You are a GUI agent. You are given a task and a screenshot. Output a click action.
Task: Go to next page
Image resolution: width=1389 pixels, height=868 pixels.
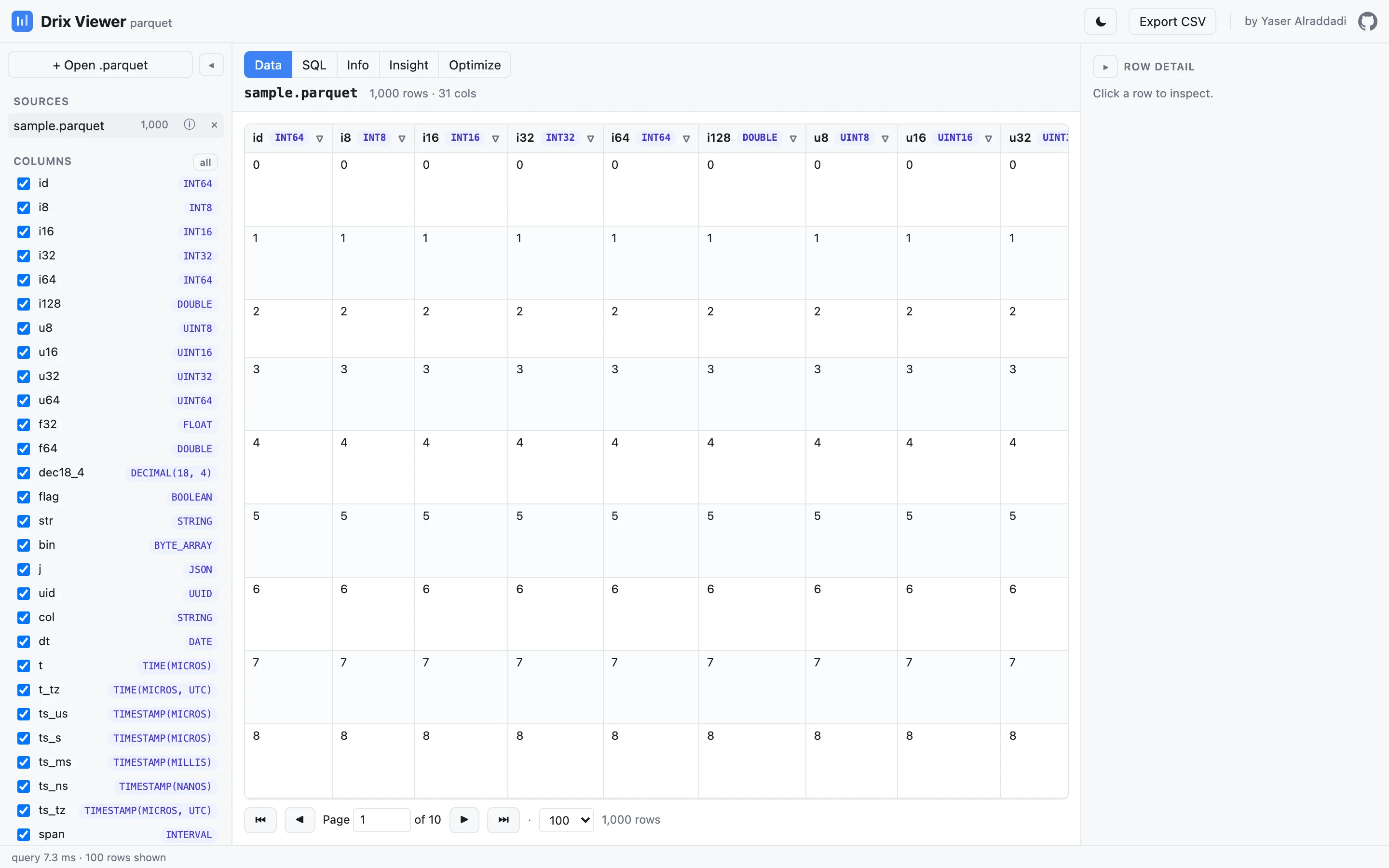(464, 820)
